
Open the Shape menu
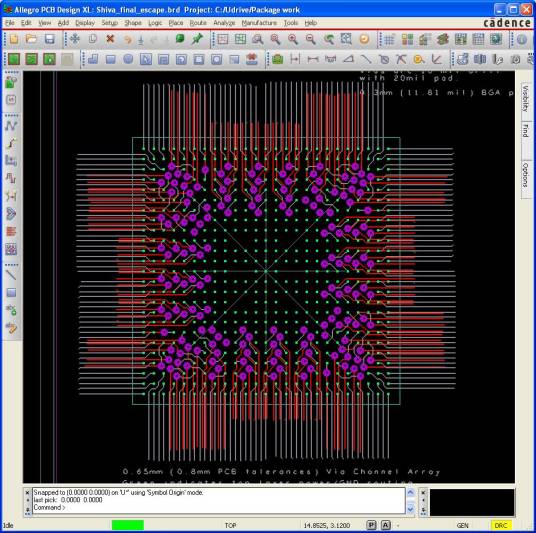[x=133, y=23]
